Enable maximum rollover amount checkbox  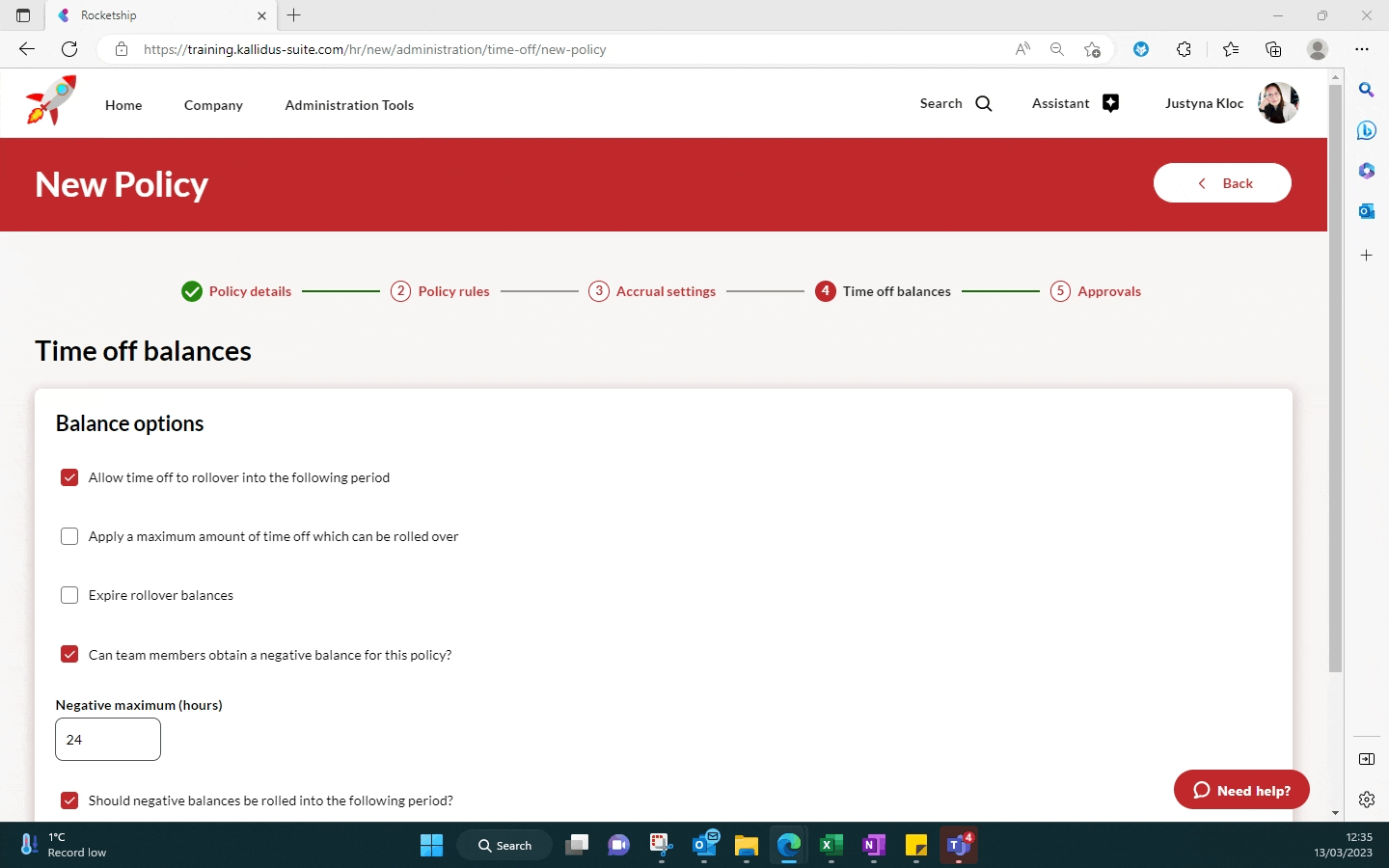(x=69, y=536)
